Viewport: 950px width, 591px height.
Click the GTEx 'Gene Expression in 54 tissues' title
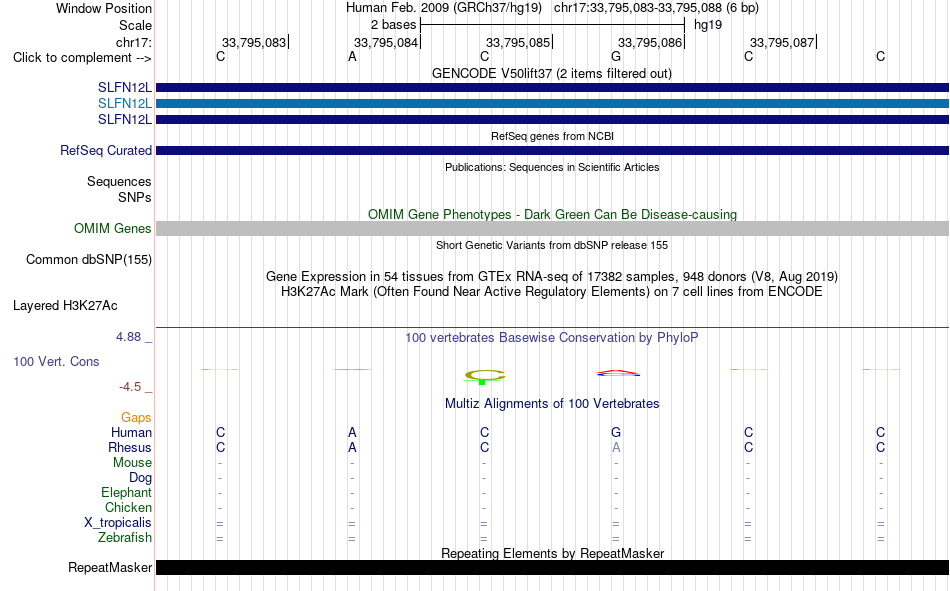click(x=552, y=276)
